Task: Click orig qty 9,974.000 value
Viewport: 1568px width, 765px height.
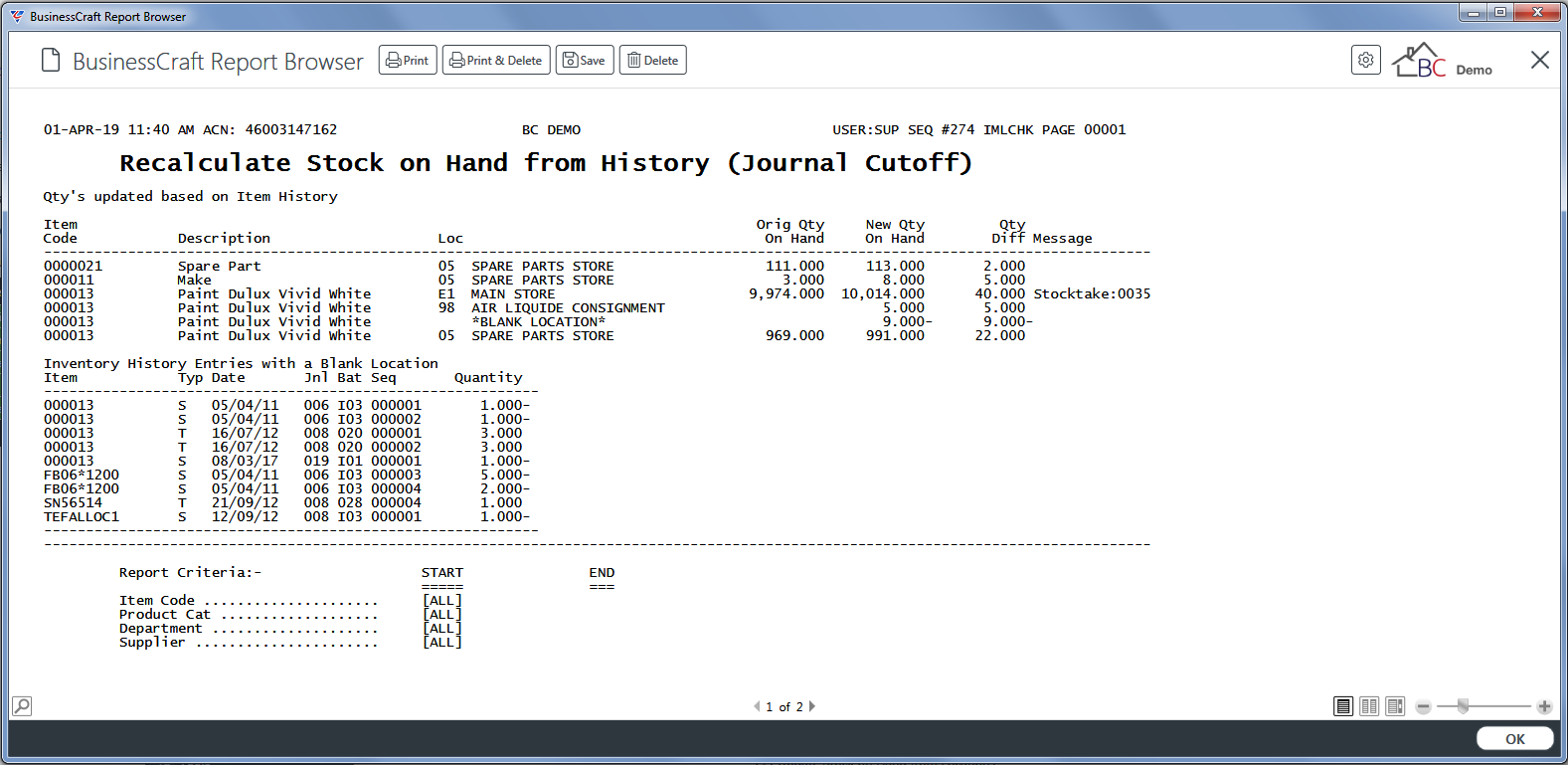Action: coord(786,294)
